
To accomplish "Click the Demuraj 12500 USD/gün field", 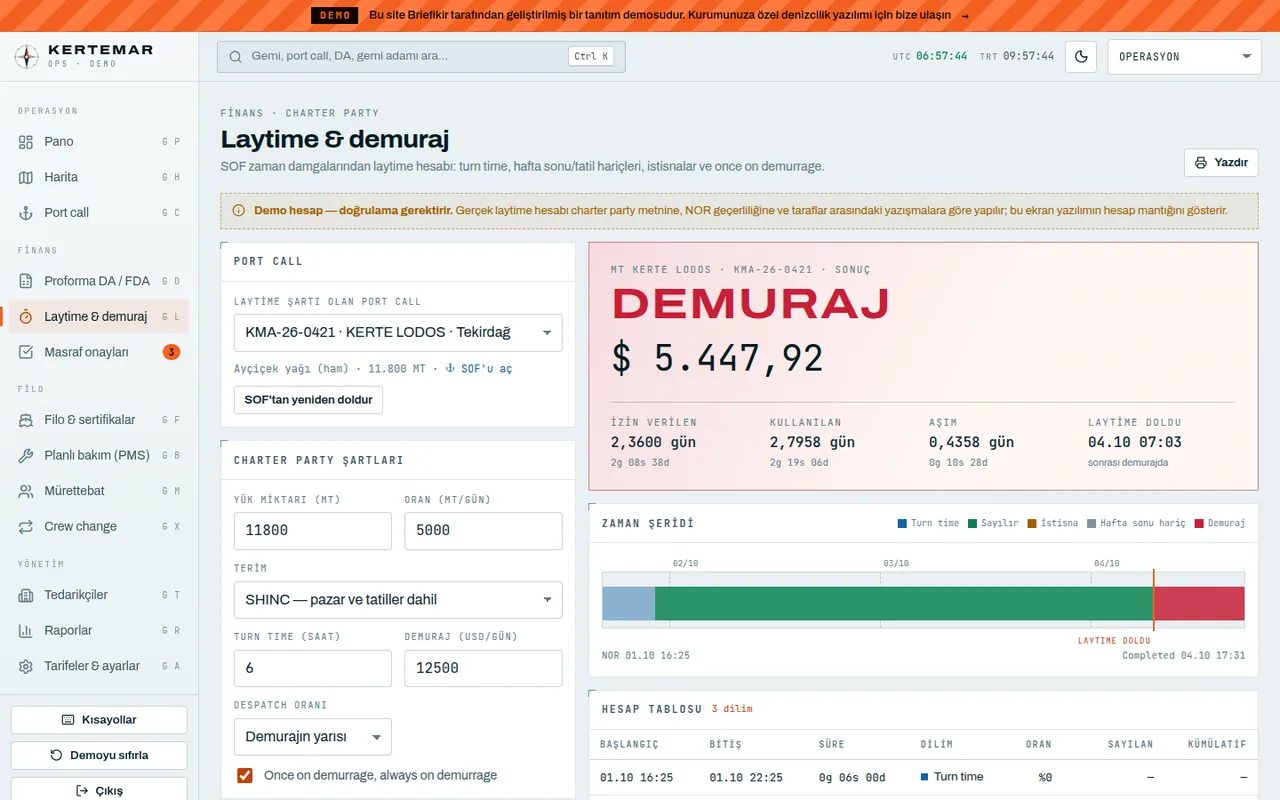I will pyautogui.click(x=483, y=668).
